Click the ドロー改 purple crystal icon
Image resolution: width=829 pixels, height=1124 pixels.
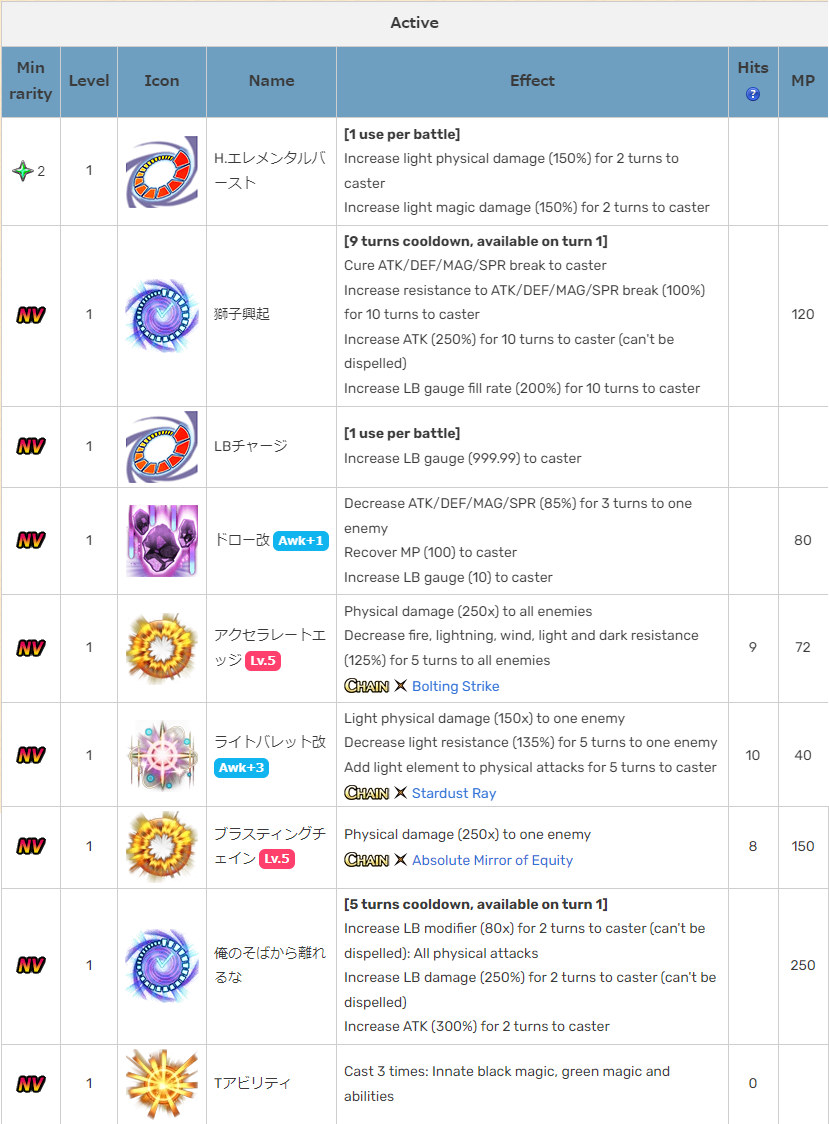click(x=162, y=540)
